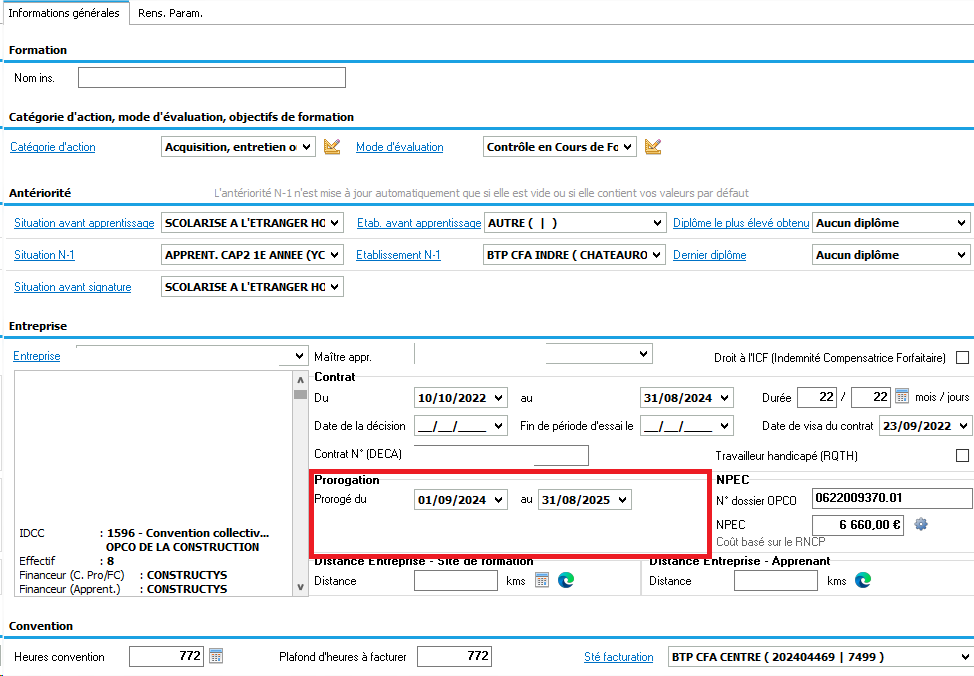The width and height of the screenshot is (974, 676).
Task: Open Edge icon for Entreprise - Site de formation distance
Action: coord(566,581)
